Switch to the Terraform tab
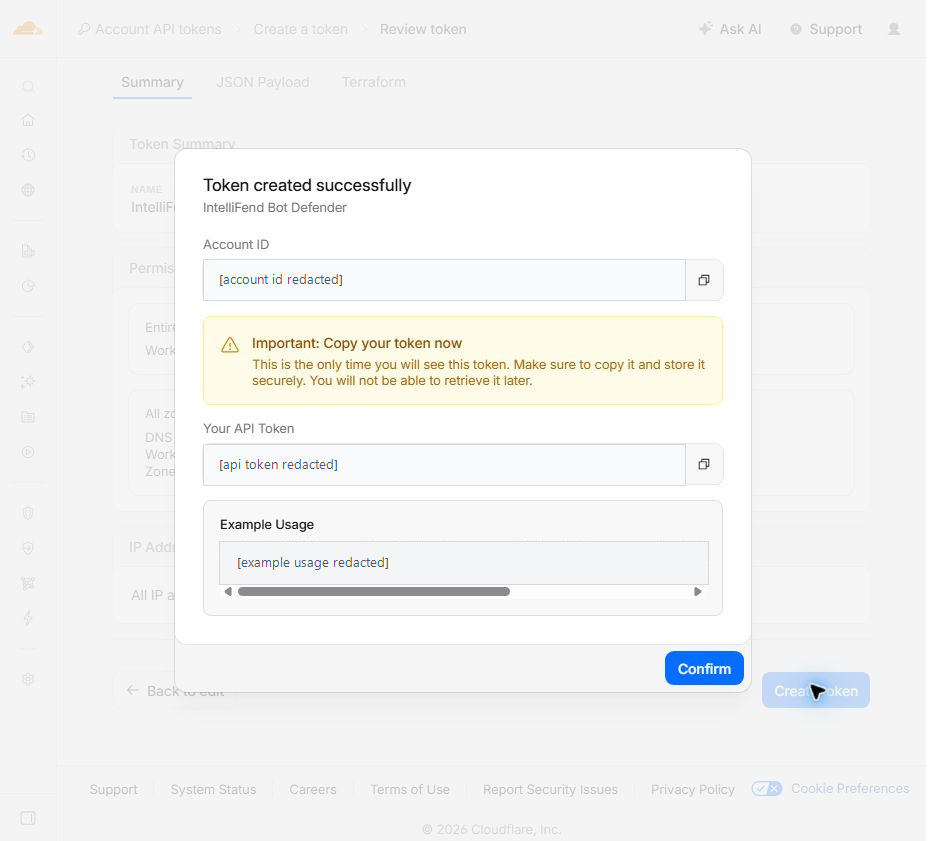 click(x=374, y=82)
